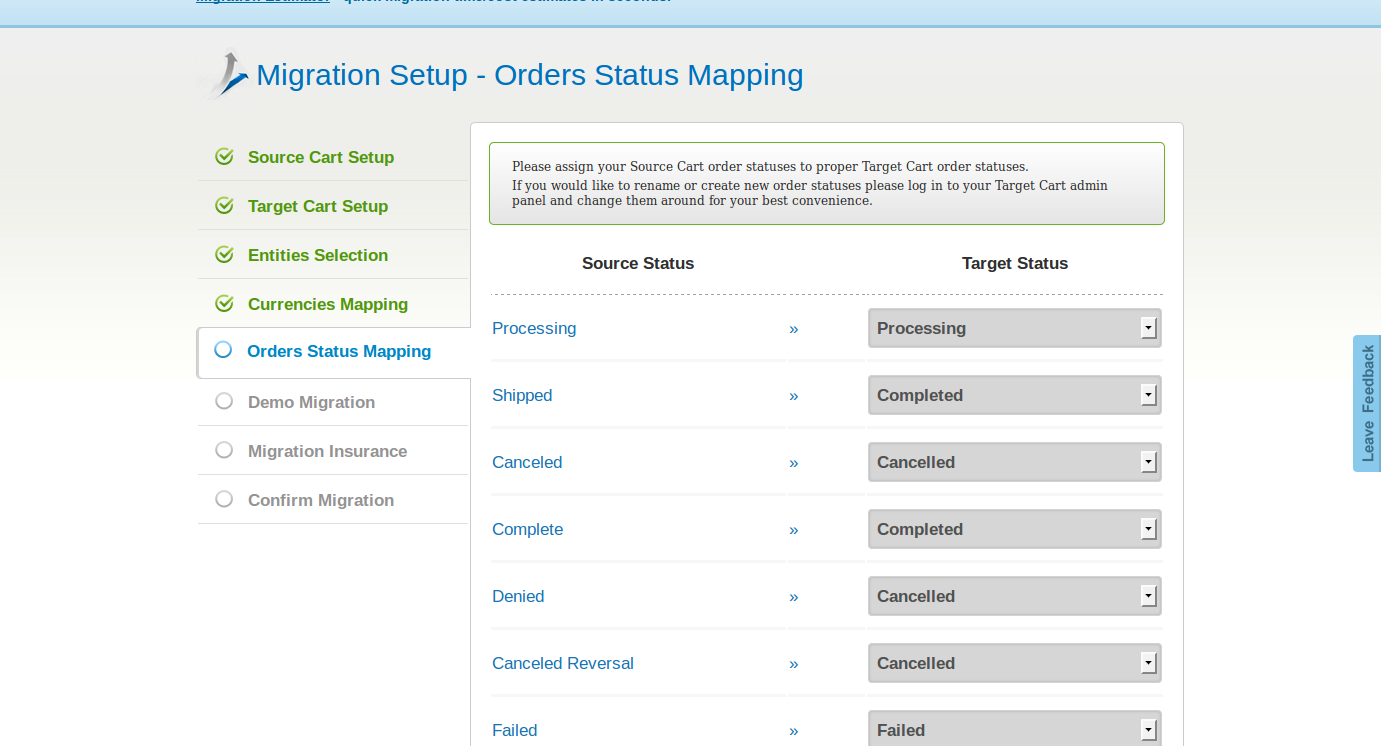
Task: Click the blue circle beside Orders Status Mapping
Action: coord(223,350)
